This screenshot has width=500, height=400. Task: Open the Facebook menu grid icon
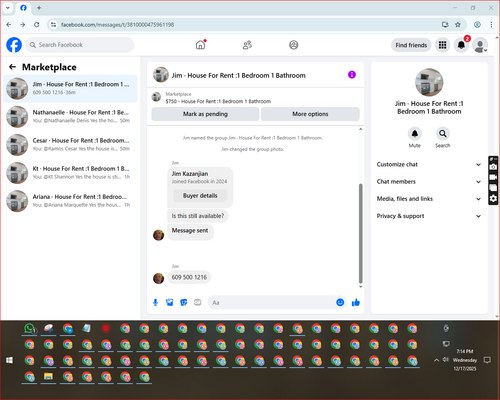click(x=442, y=45)
